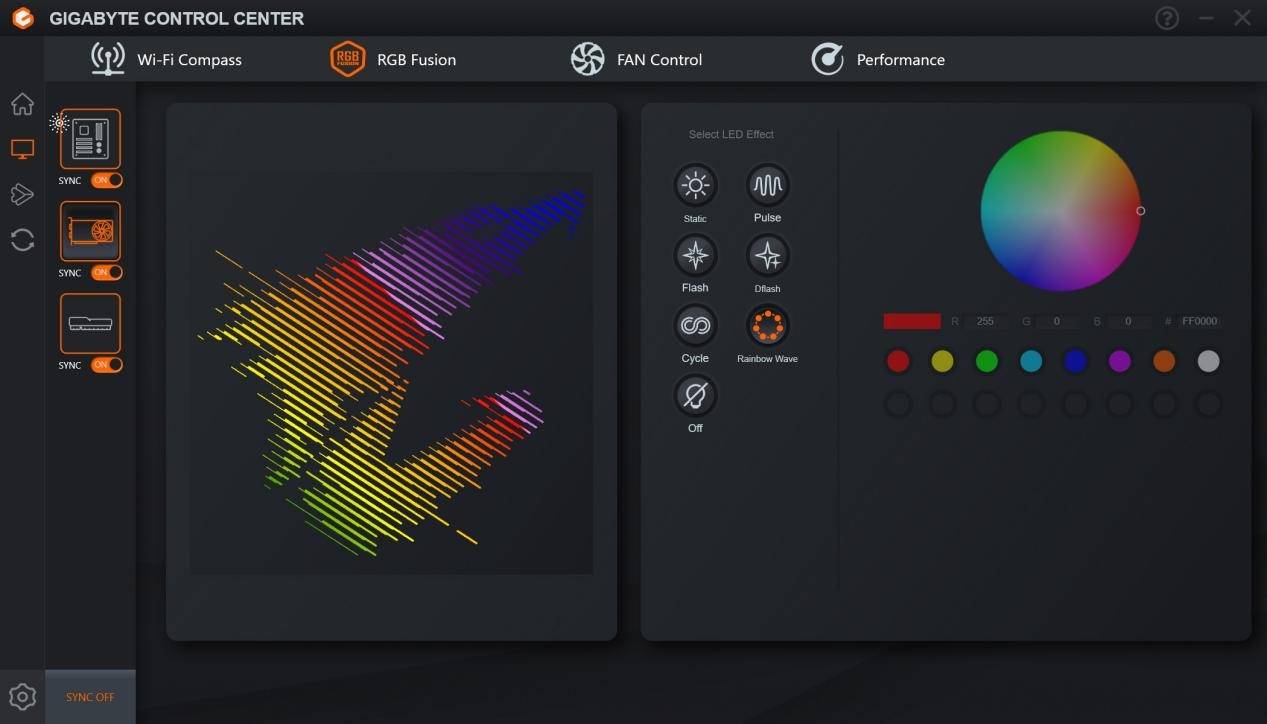The height and width of the screenshot is (724, 1267).
Task: Select the white preset color
Action: [x=1208, y=361]
